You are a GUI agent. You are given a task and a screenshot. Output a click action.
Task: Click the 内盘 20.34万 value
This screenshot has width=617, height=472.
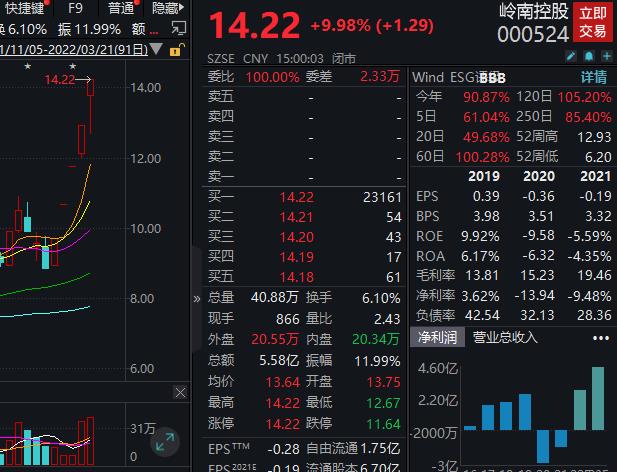tap(375, 339)
